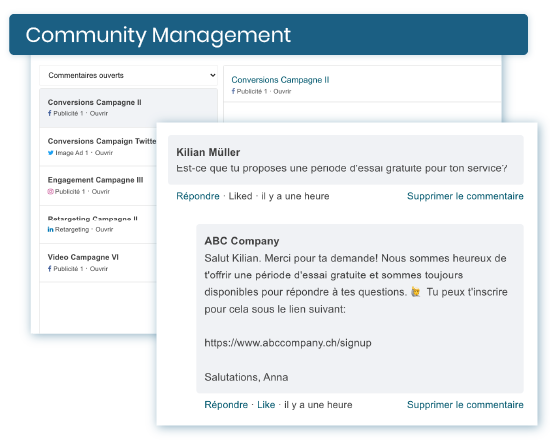Click Twitter icon beside Image Ad 1

coord(51,153)
